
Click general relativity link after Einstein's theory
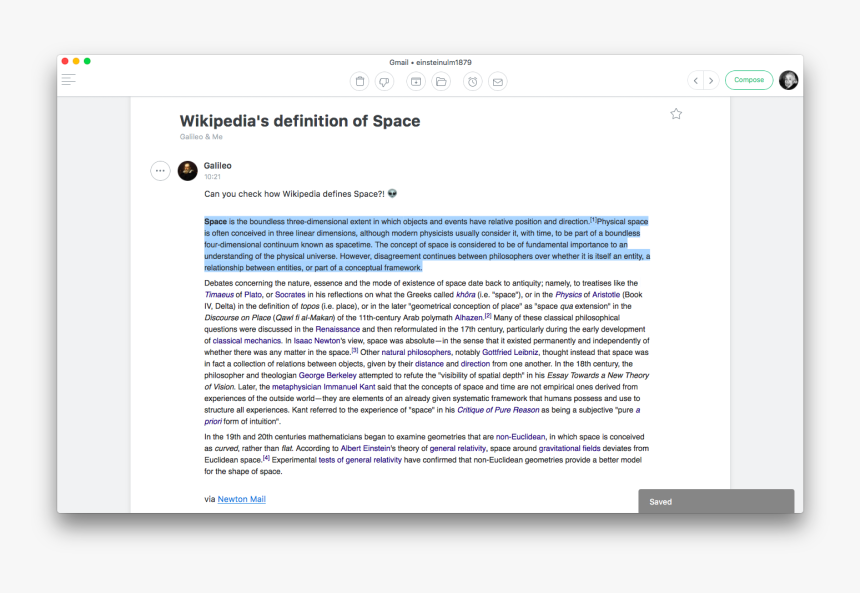click(457, 448)
